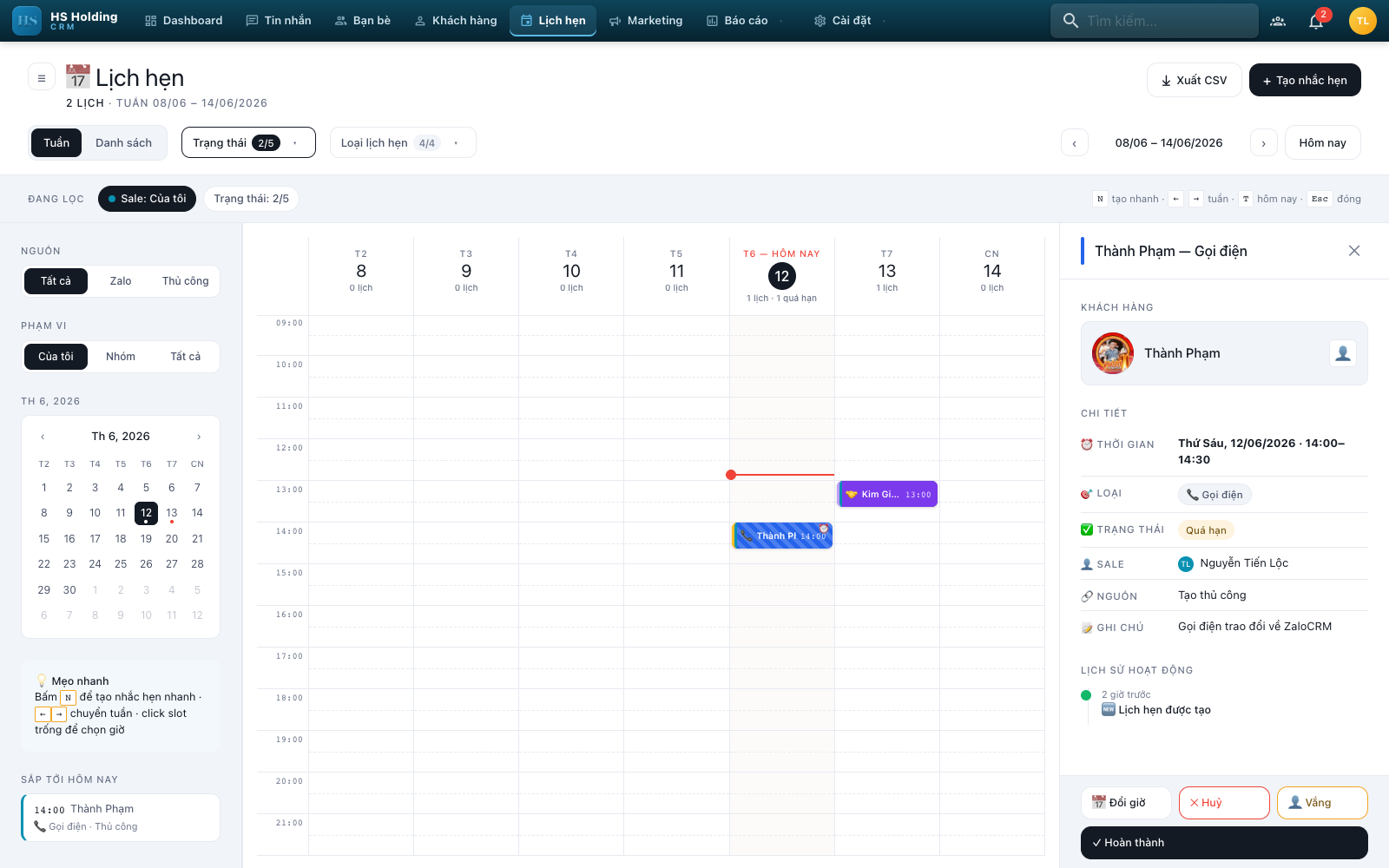The height and width of the screenshot is (868, 1389).
Task: Open Trạng thái 2/5 dropdown
Action: pyautogui.click(x=248, y=142)
